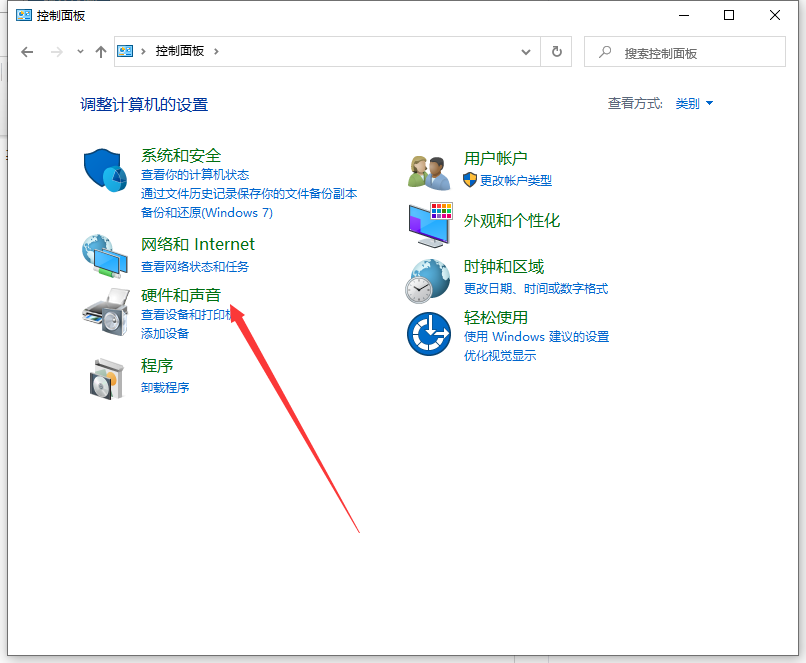Click the Network and Internet globe icon

click(x=105, y=255)
